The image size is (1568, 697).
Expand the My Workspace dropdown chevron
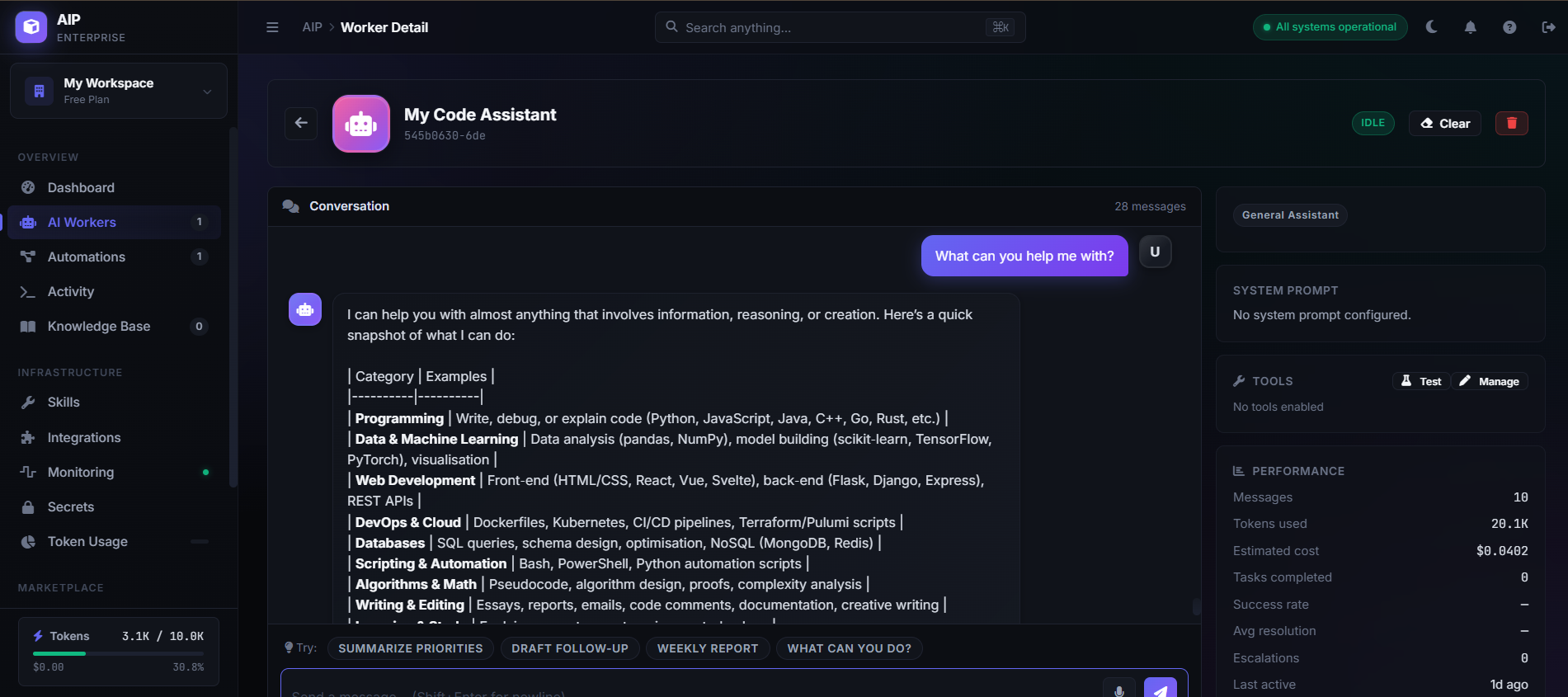tap(207, 92)
